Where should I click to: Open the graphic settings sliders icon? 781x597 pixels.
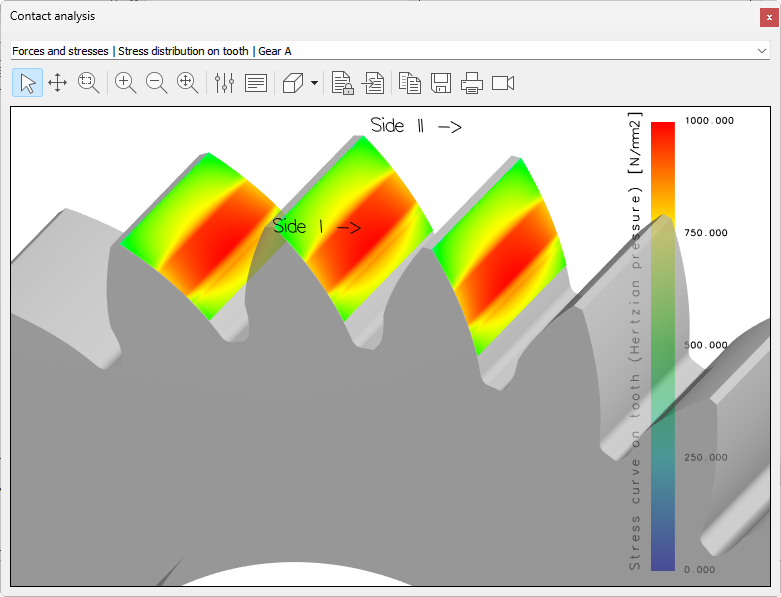tap(224, 83)
